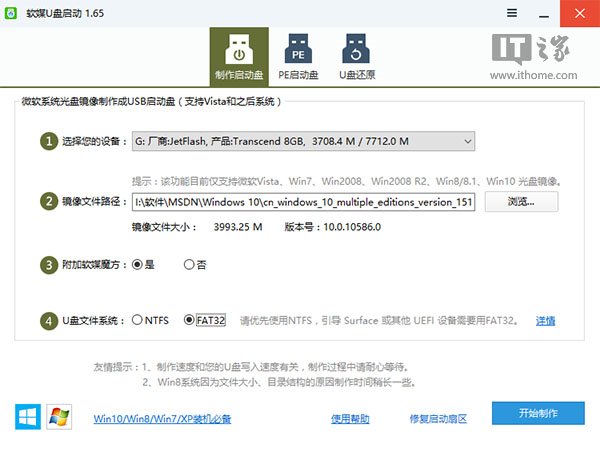The image size is (600, 464).
Task: Open the U盘还原 tab
Action: coord(357,57)
